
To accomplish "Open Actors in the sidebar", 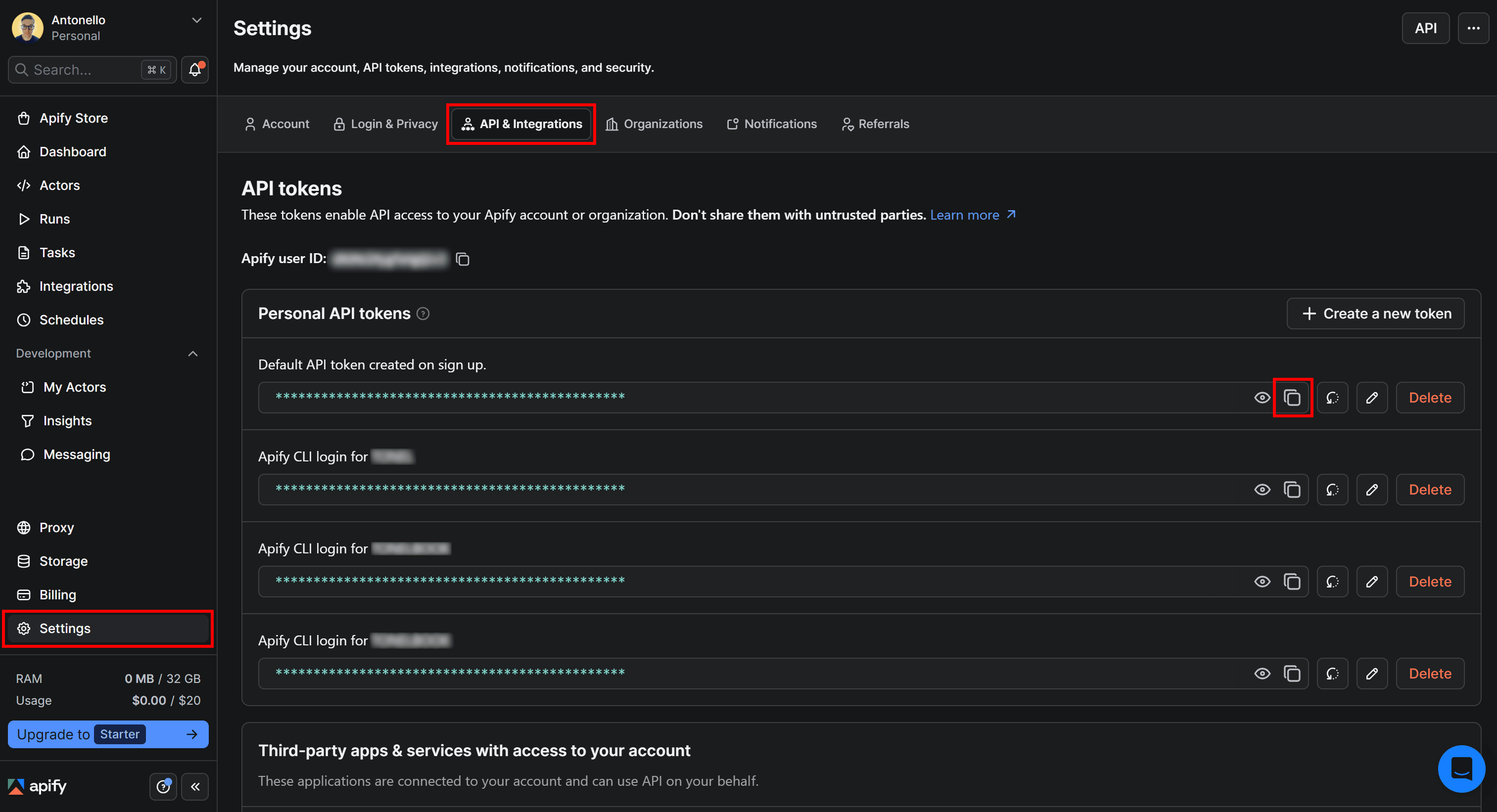I will pos(108,186).
